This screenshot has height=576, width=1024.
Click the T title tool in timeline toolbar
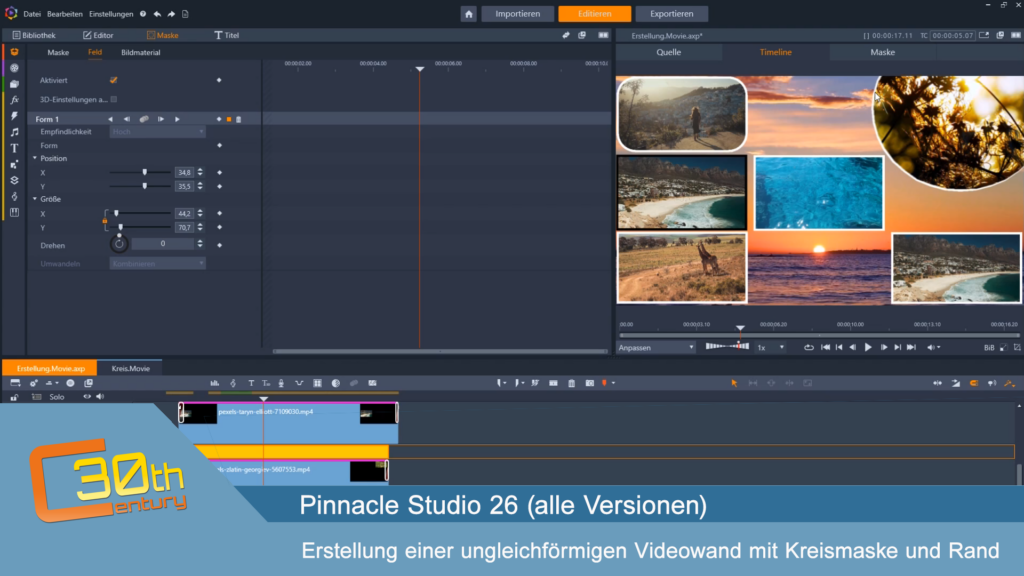(251, 383)
